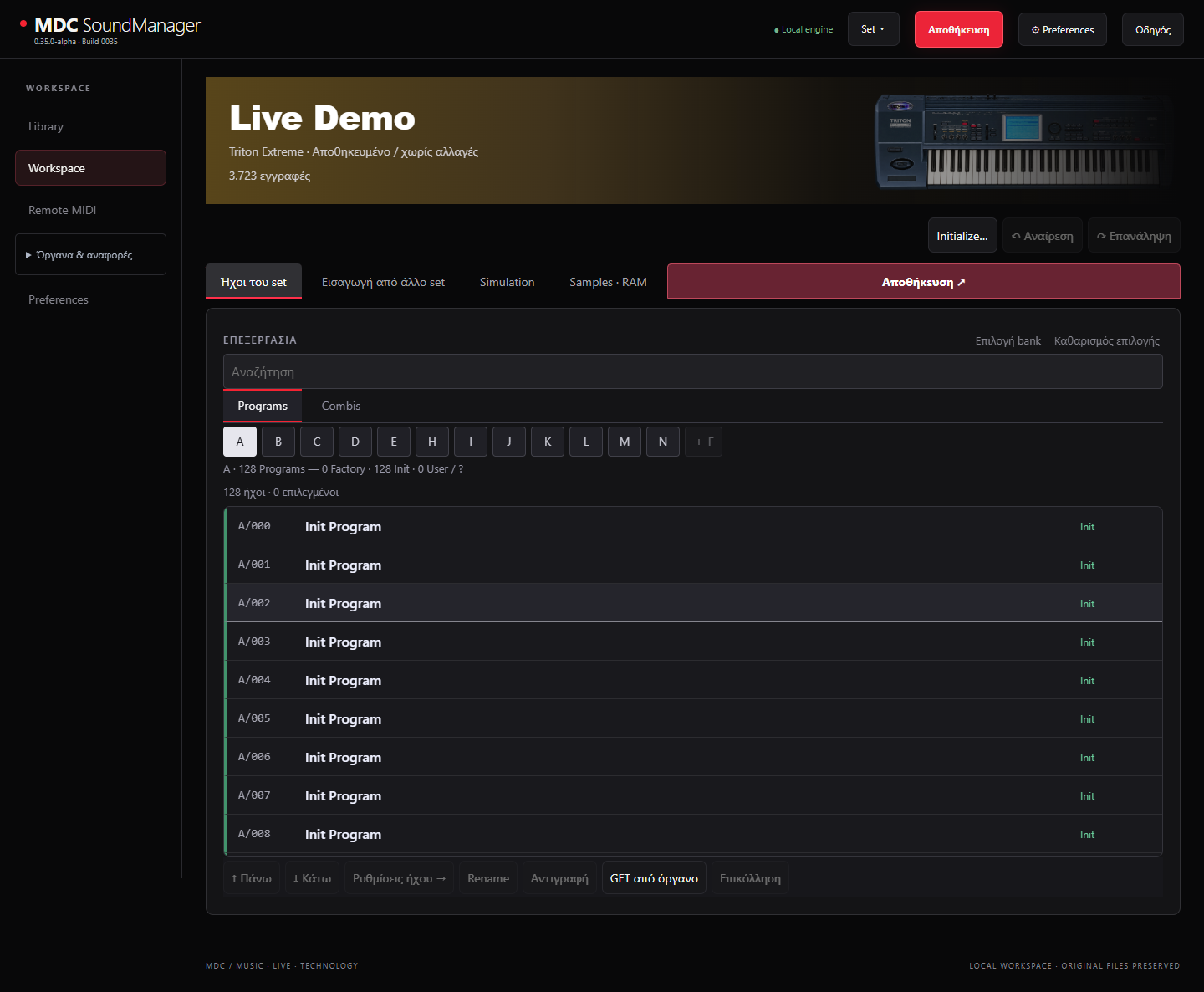The image size is (1204, 992).
Task: Select bank A
Action: tap(240, 442)
